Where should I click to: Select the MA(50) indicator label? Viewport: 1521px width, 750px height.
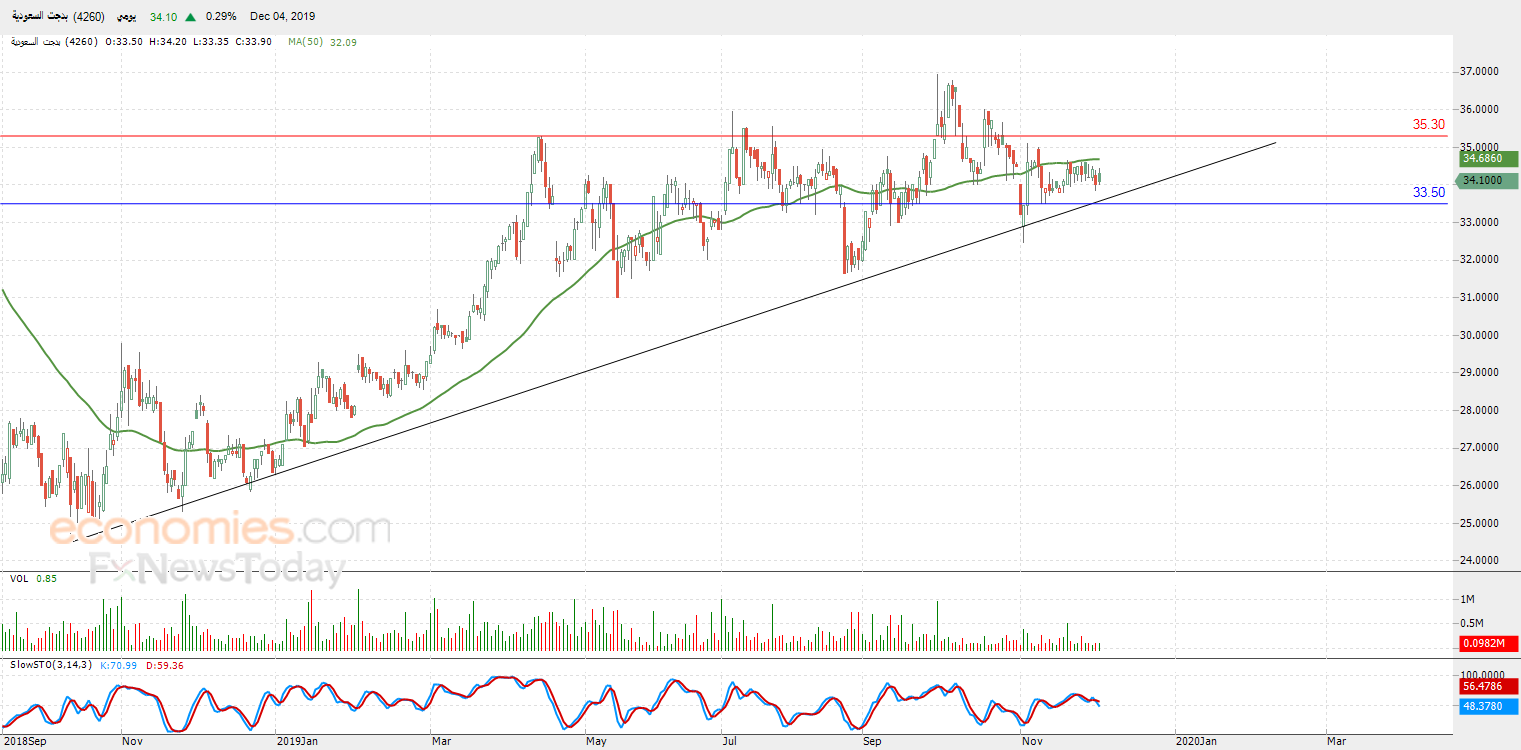tap(306, 42)
